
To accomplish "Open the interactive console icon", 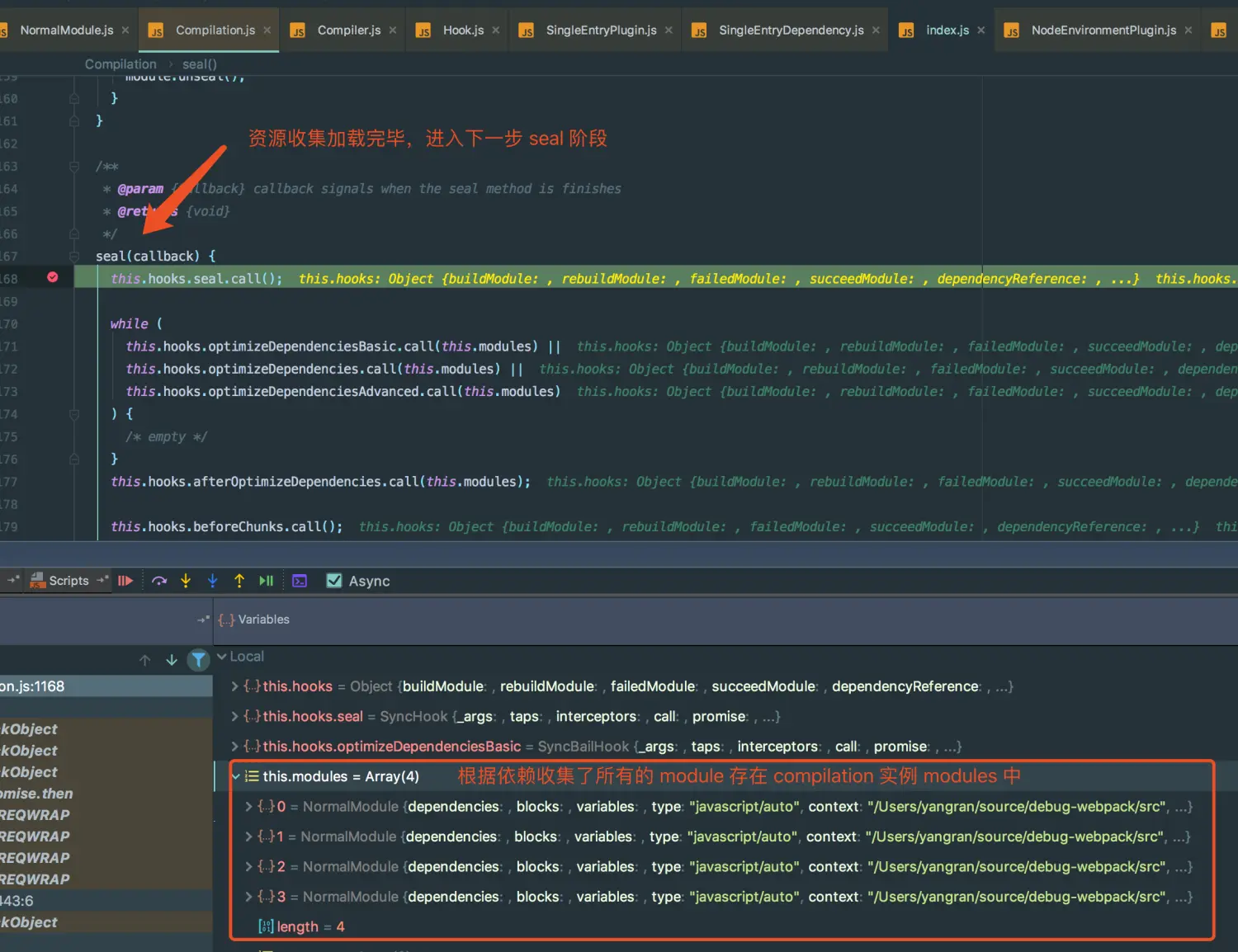I will click(300, 581).
